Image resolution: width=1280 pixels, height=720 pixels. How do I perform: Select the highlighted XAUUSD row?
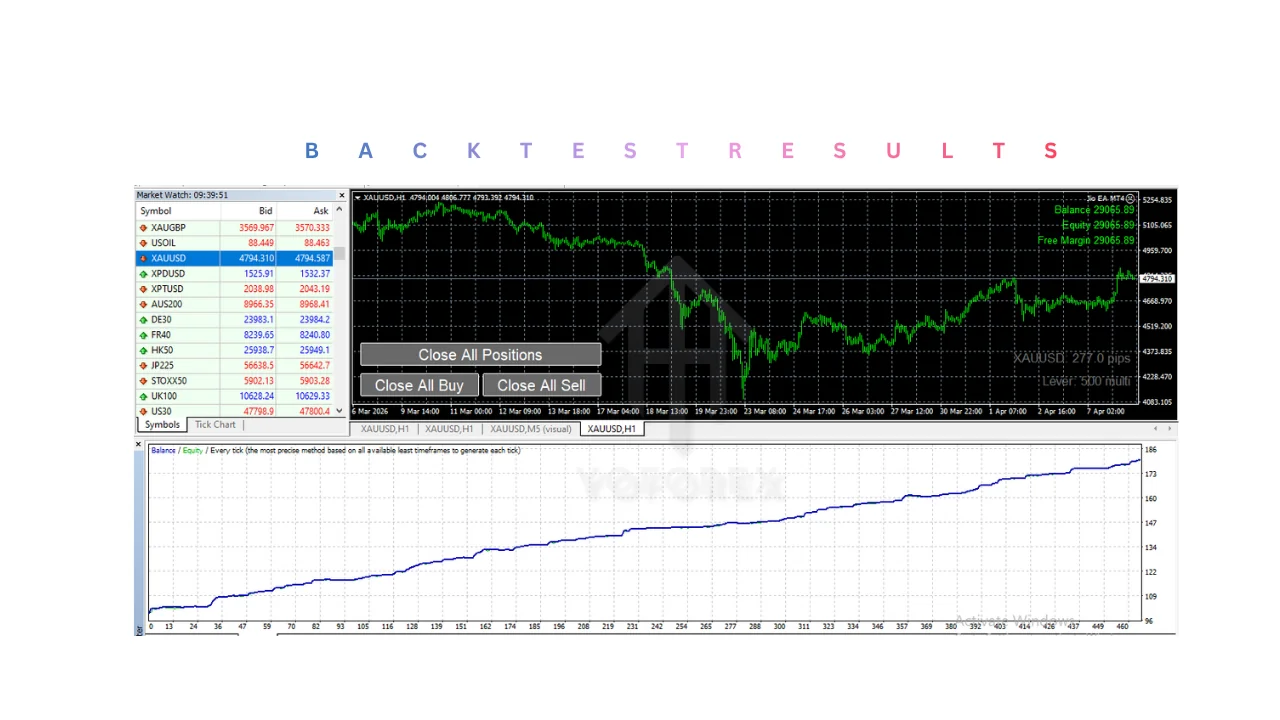240,258
